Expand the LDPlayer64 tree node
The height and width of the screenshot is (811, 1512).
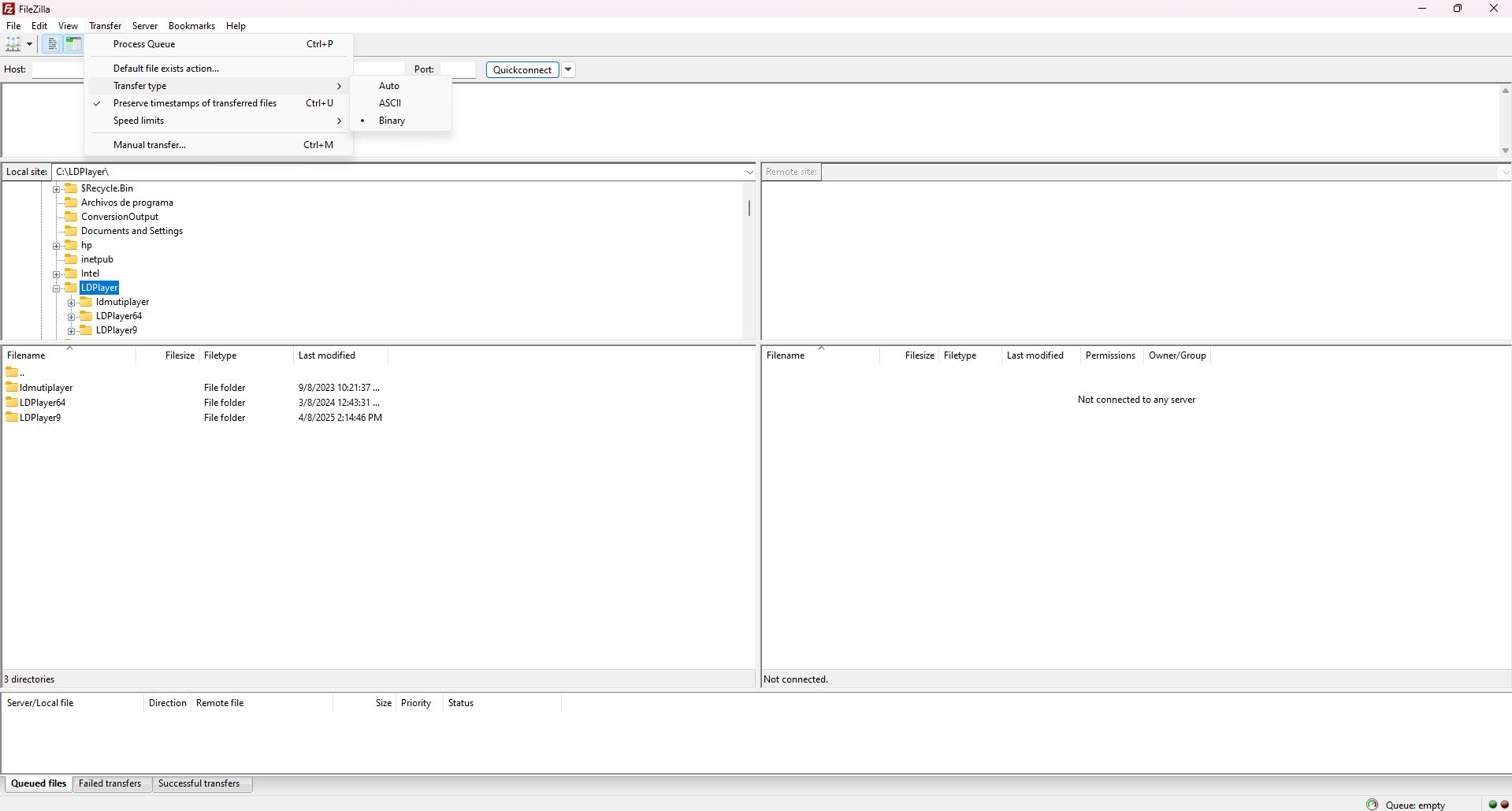click(x=72, y=317)
